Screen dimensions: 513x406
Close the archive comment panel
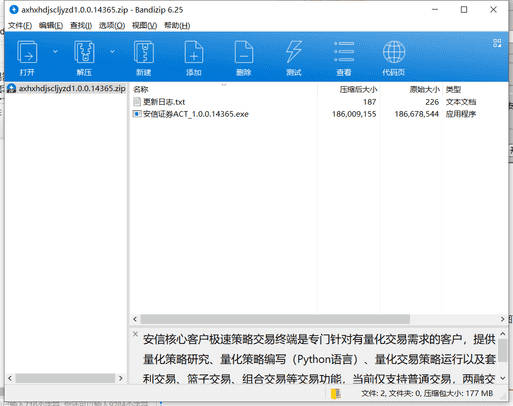[x=135, y=334]
